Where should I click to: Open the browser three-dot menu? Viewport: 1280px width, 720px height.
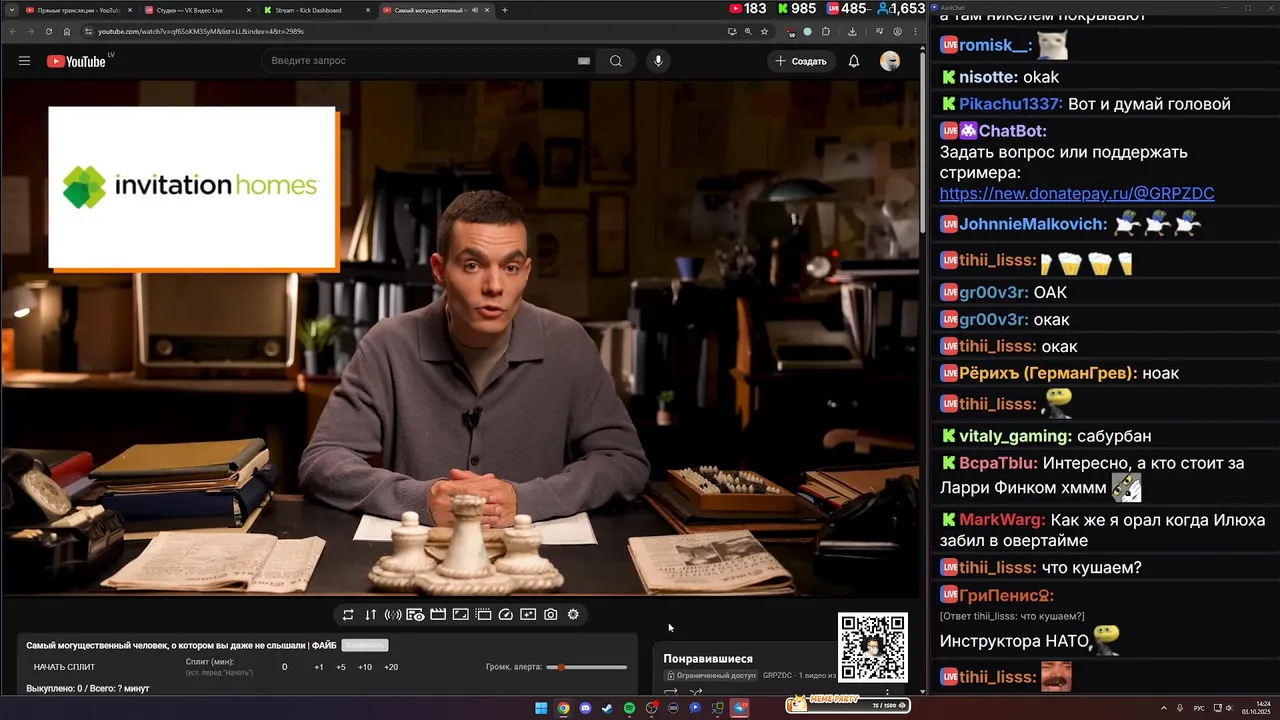click(x=915, y=31)
